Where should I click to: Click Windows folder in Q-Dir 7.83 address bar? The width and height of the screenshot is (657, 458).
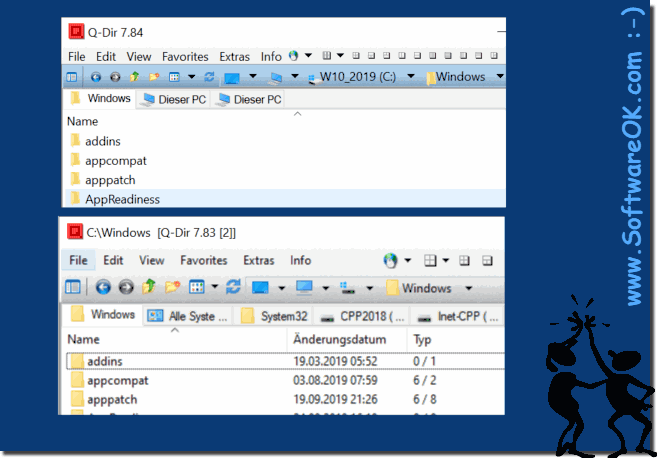point(419,288)
